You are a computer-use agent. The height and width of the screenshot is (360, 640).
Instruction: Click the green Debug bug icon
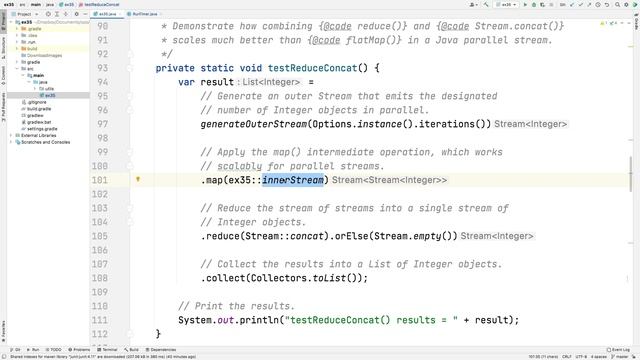click(x=534, y=4)
